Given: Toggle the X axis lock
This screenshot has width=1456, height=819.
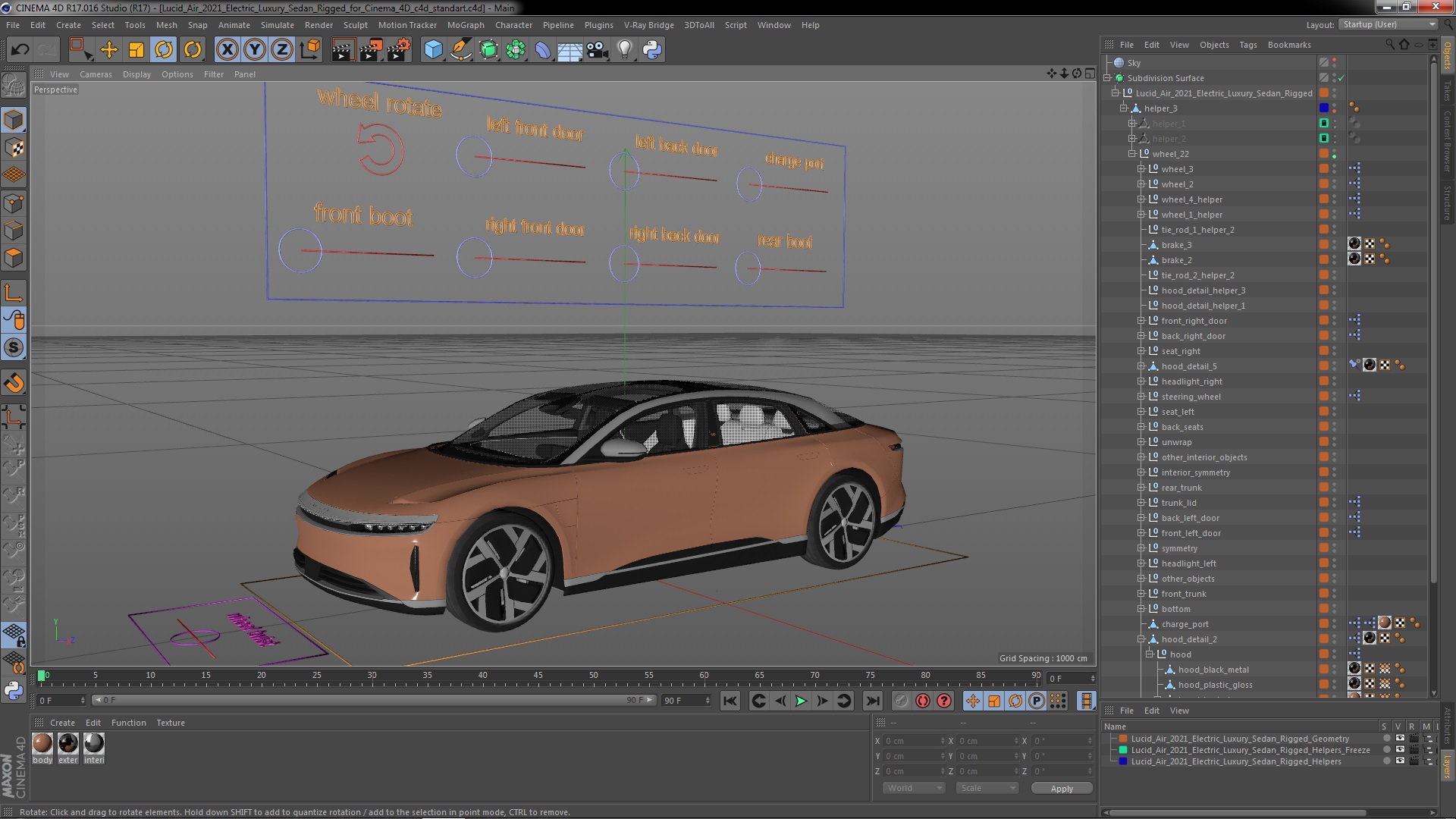Looking at the screenshot, I should (227, 50).
